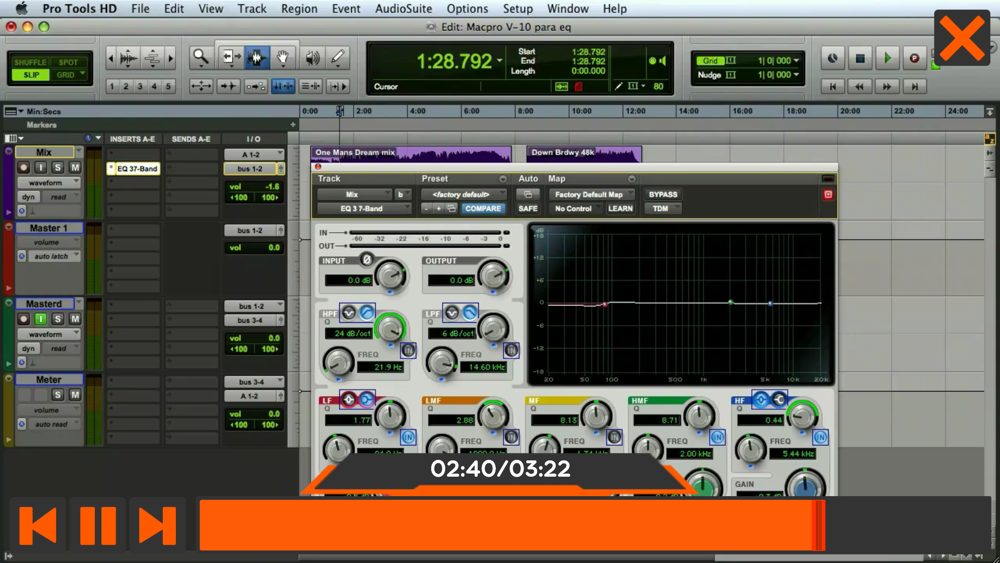Select the Zoomer tool
The image size is (1000, 563).
pyautogui.click(x=201, y=58)
